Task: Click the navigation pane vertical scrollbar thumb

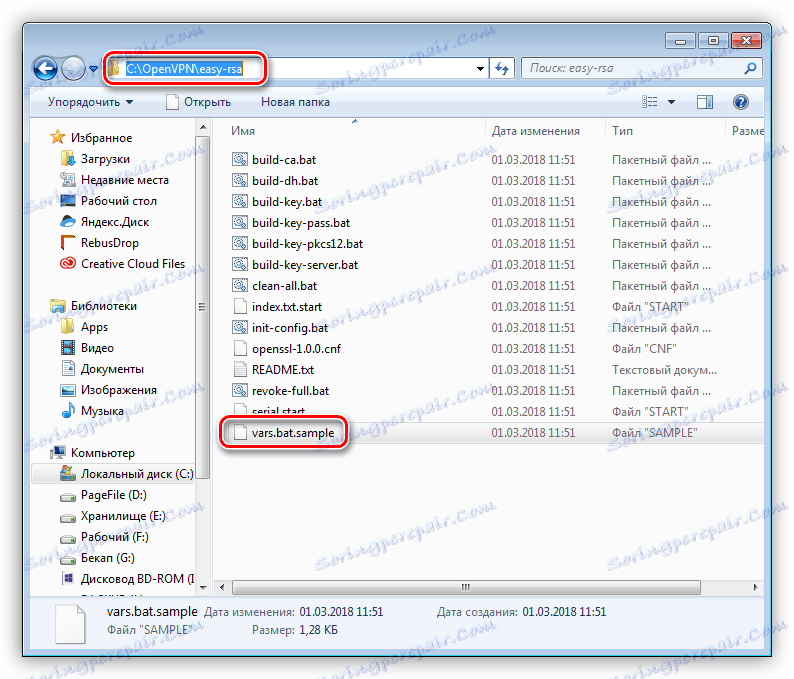Action: tap(203, 307)
